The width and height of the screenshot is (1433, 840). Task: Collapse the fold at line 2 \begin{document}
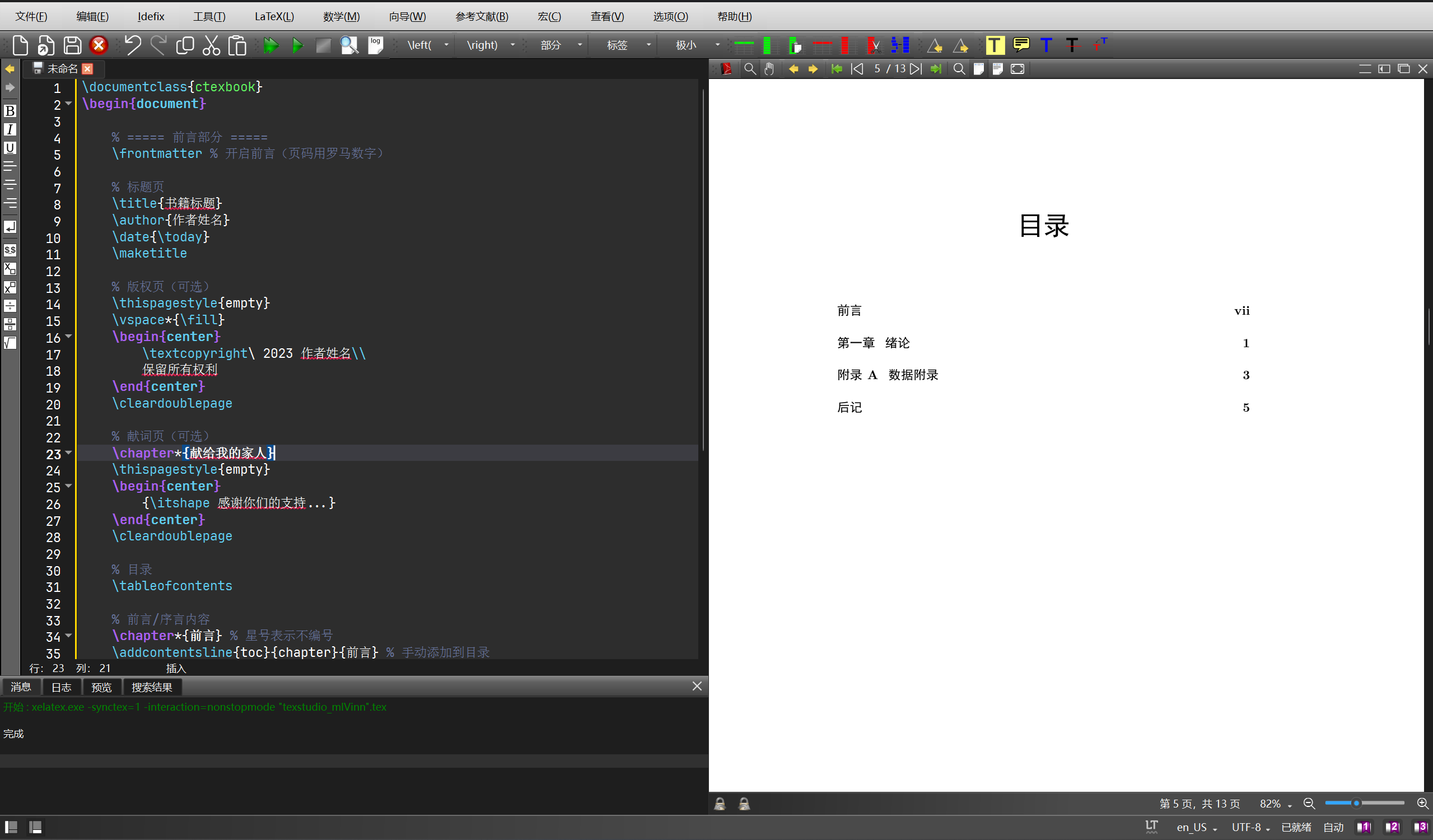click(x=69, y=104)
